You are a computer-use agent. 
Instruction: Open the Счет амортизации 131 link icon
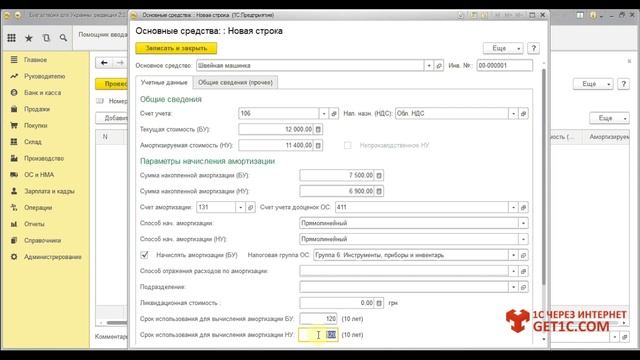[x=251, y=207]
